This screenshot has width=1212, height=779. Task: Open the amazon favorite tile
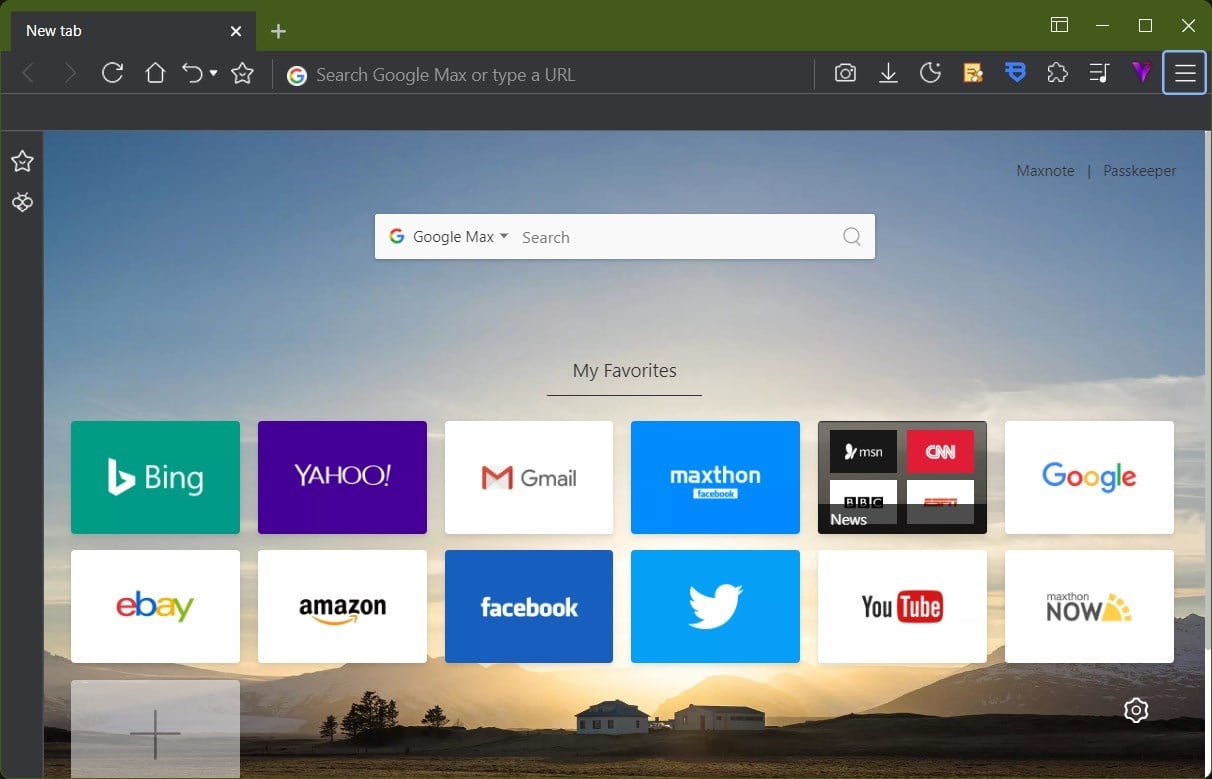coord(342,606)
